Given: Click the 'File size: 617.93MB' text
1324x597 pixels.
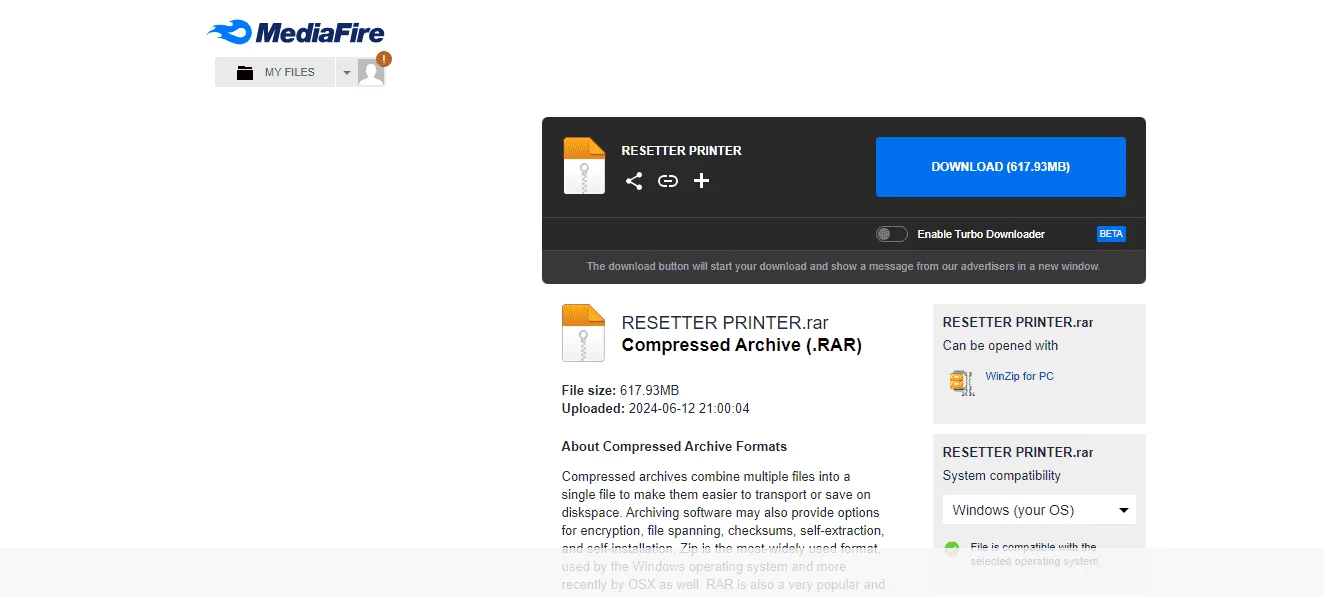Looking at the screenshot, I should coord(620,390).
